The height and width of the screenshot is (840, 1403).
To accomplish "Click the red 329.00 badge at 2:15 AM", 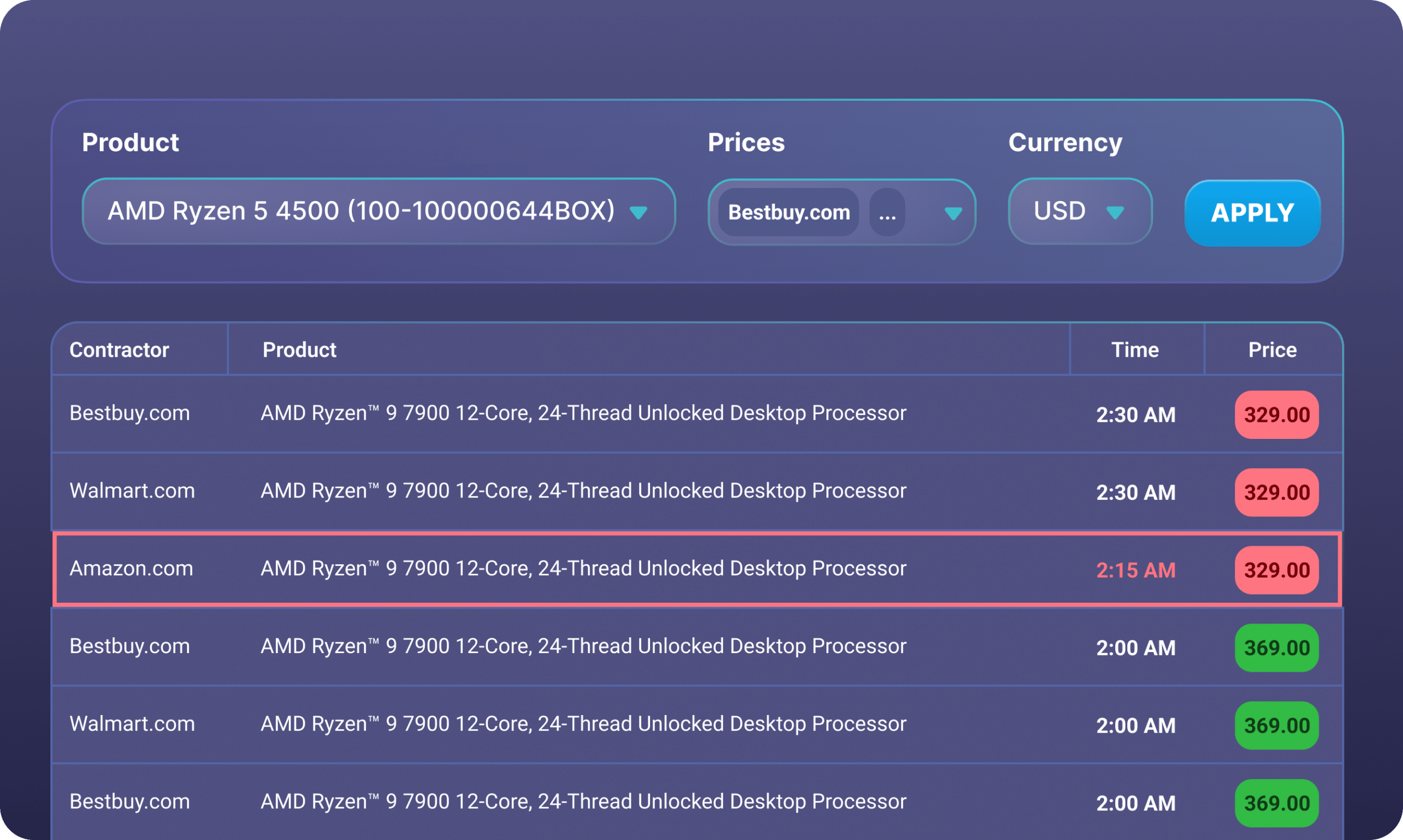I will [1276, 570].
